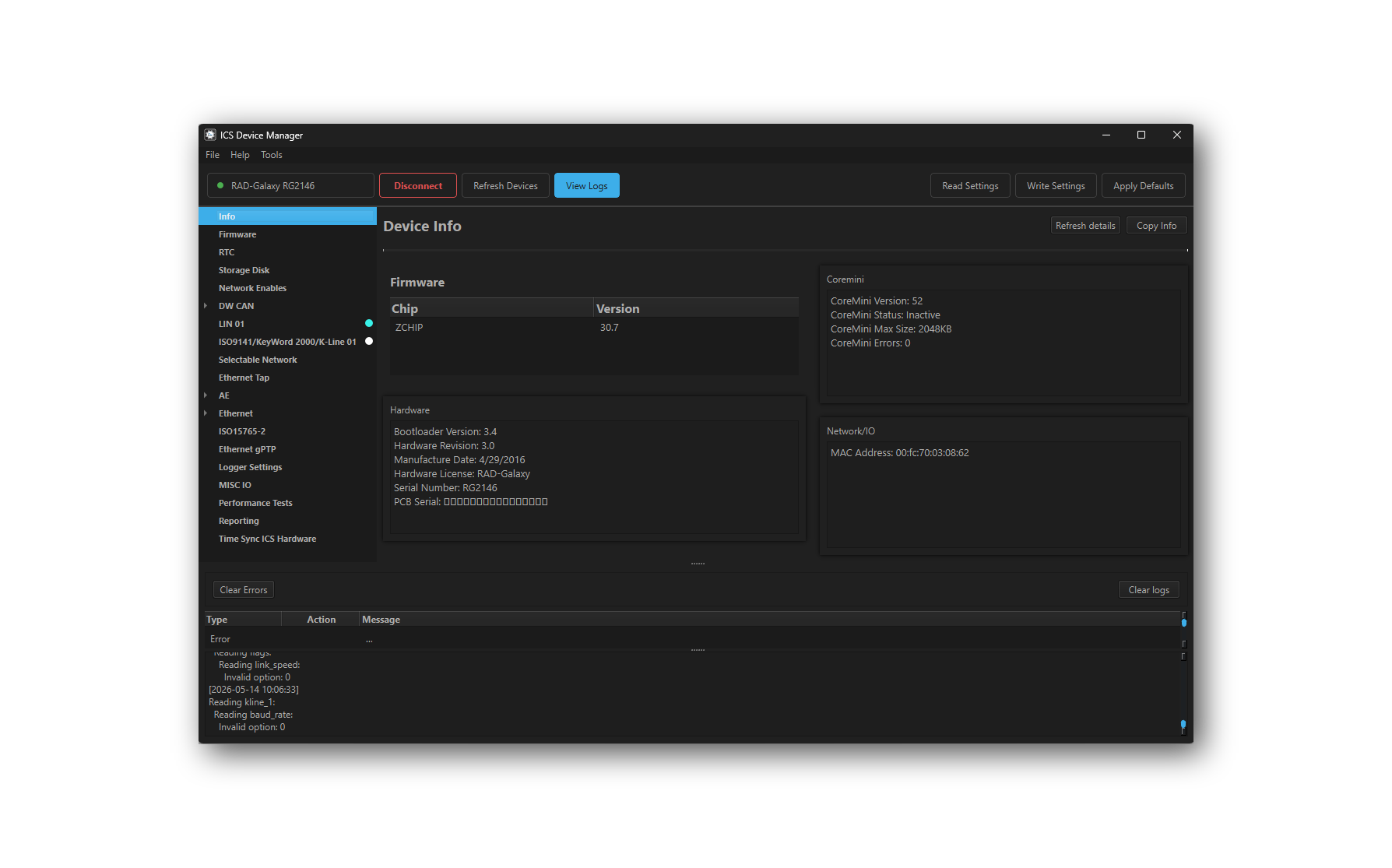Expand the AE tree node
Screen dimensions: 1392x868
tap(206, 395)
